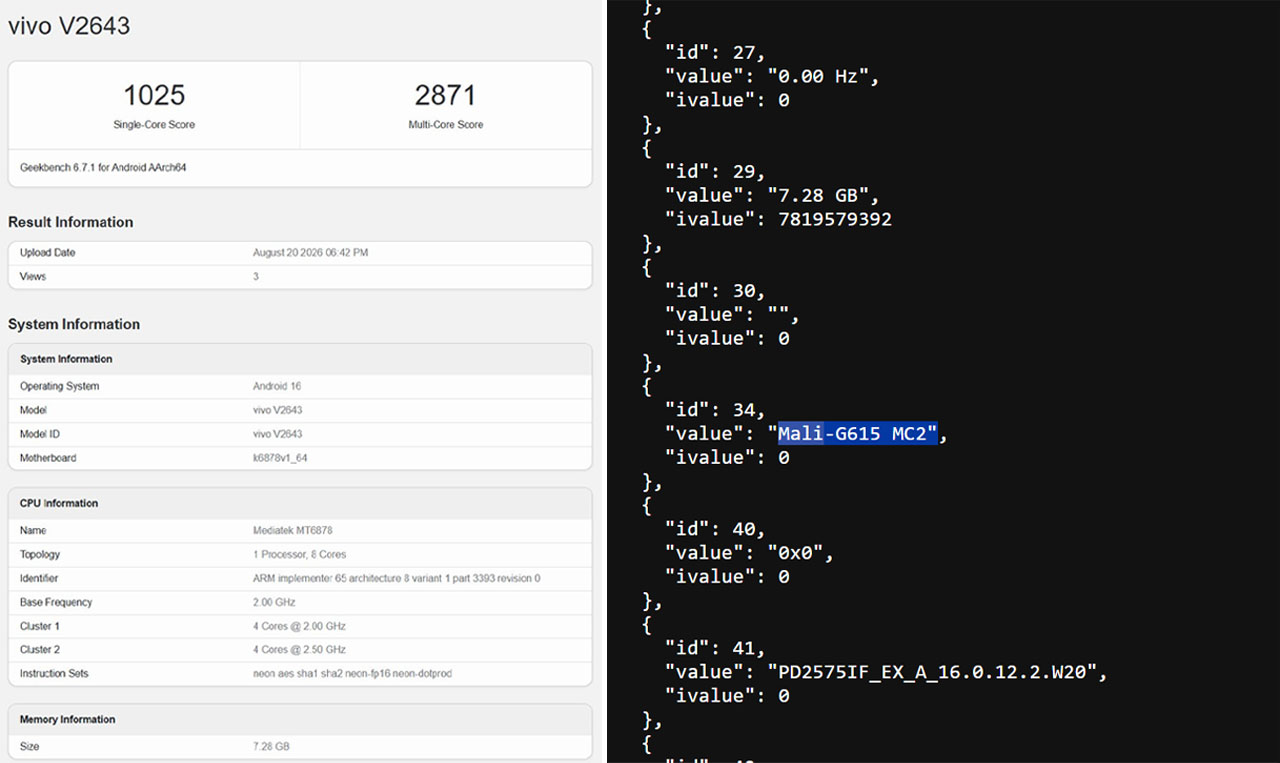Click the JSON line "id": 27
Viewport: 1280px width, 763px height.
click(715, 52)
